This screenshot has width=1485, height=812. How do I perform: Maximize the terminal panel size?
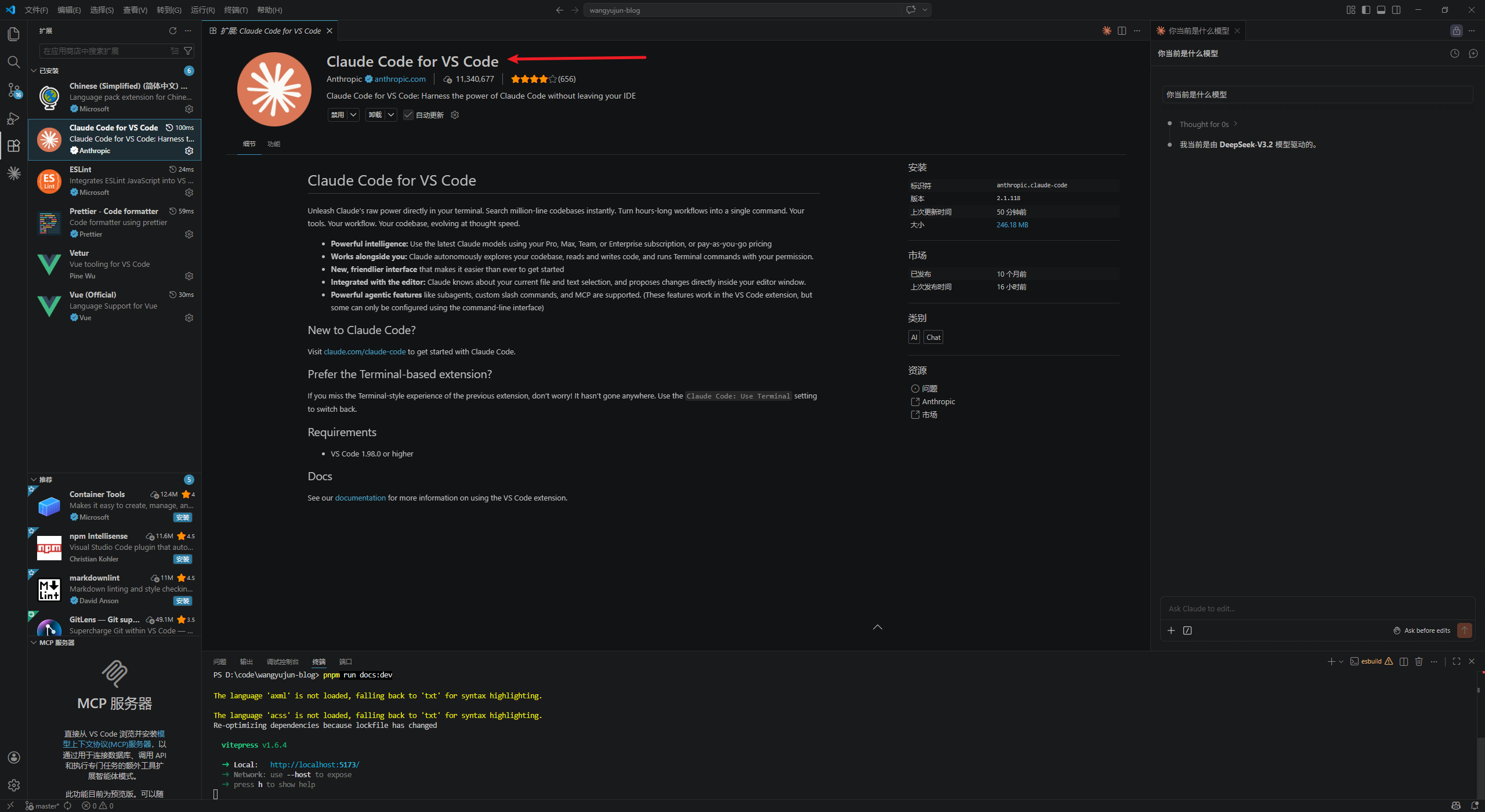pyautogui.click(x=1457, y=661)
